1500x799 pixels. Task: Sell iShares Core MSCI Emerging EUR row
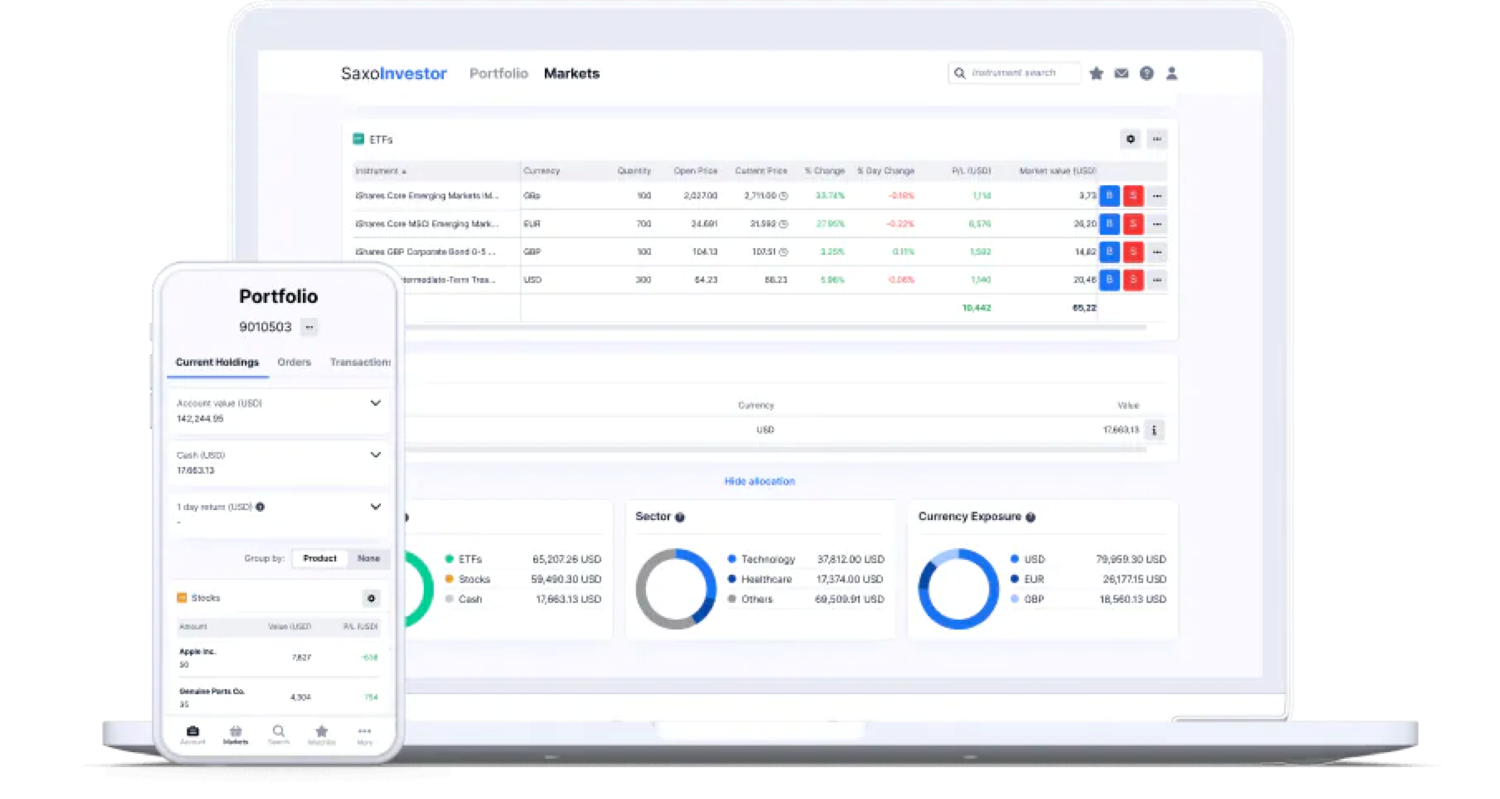tap(1133, 224)
